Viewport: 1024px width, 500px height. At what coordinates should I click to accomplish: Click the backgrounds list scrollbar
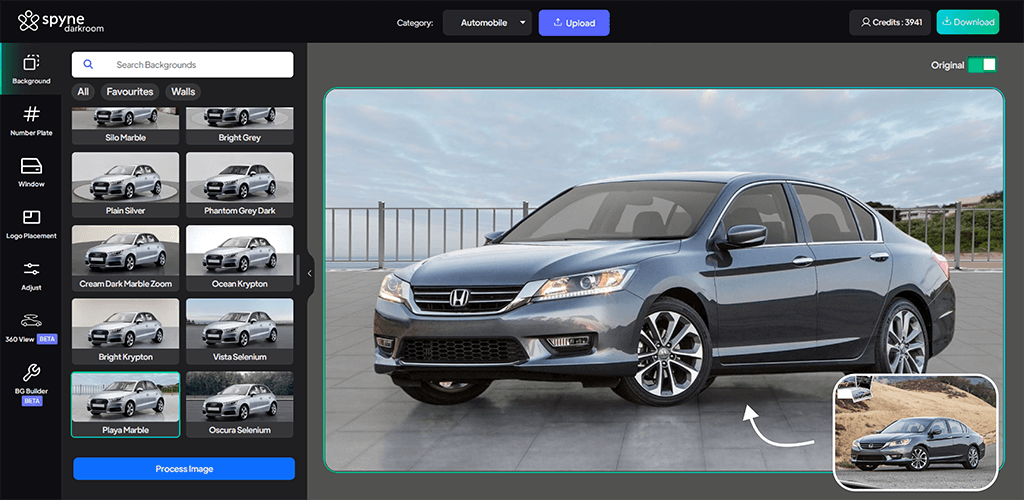pyautogui.click(x=298, y=270)
